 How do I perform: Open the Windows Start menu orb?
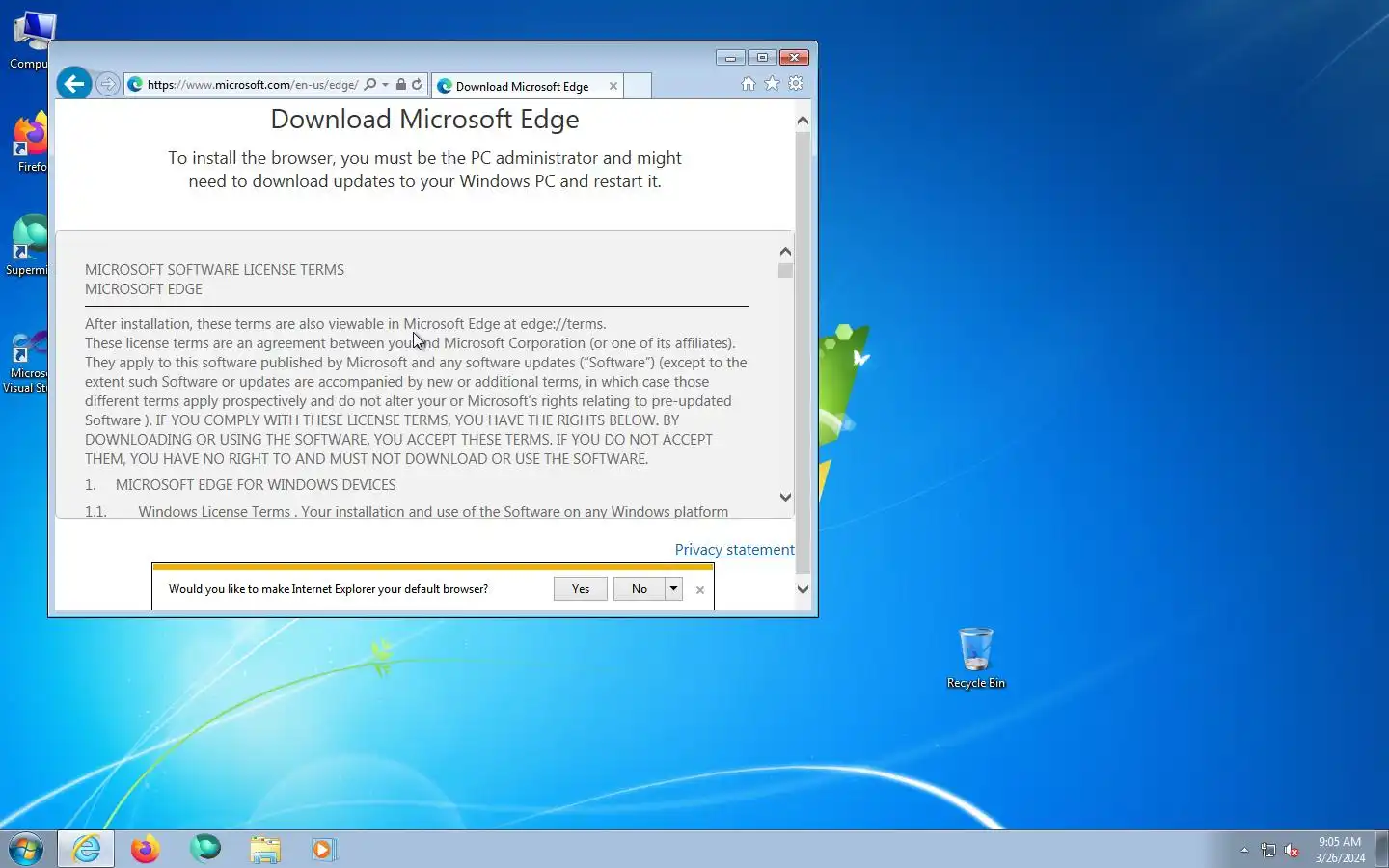tap(26, 850)
